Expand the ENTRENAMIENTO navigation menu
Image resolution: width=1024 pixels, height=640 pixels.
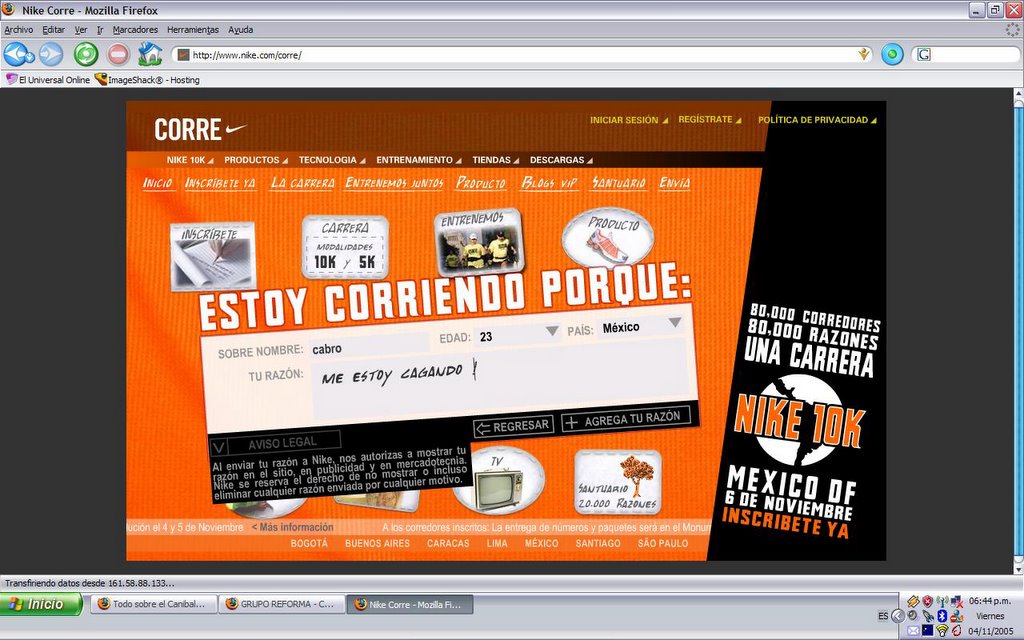click(x=419, y=160)
